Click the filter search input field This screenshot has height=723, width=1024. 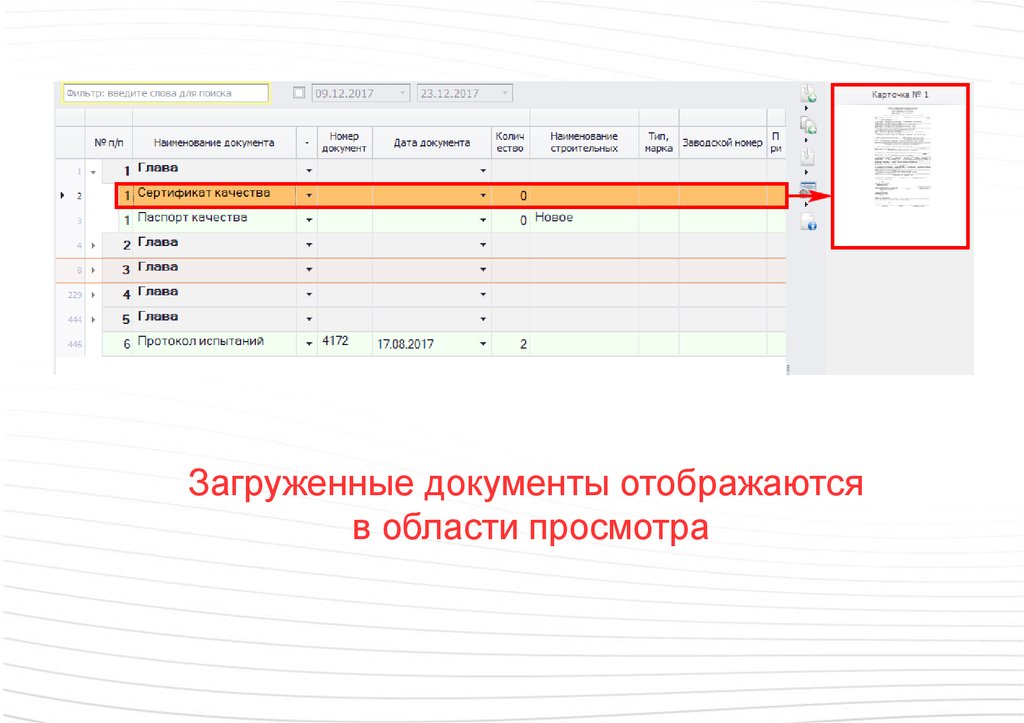pyautogui.click(x=165, y=93)
